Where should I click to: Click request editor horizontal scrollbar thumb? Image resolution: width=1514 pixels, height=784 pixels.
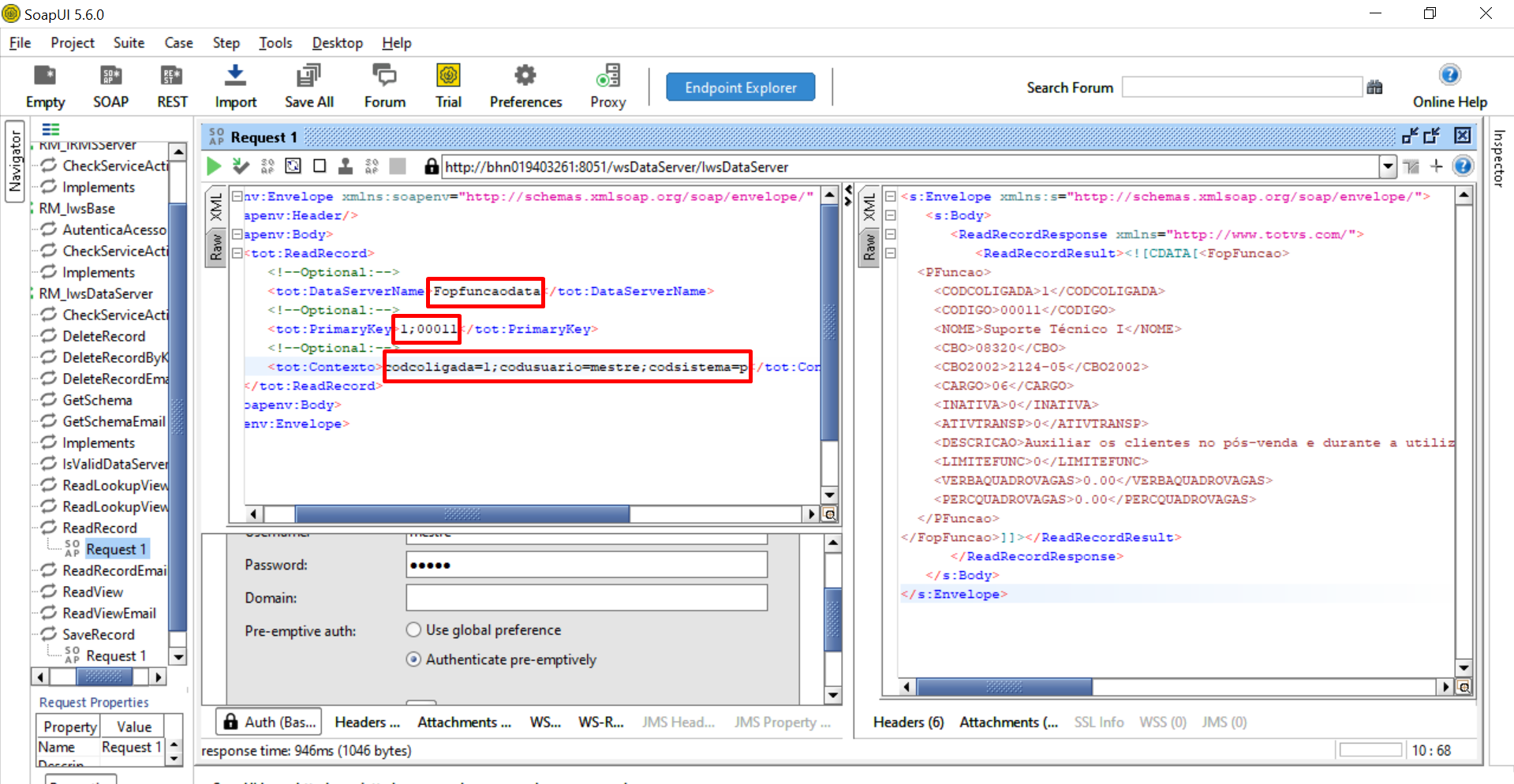(462, 514)
